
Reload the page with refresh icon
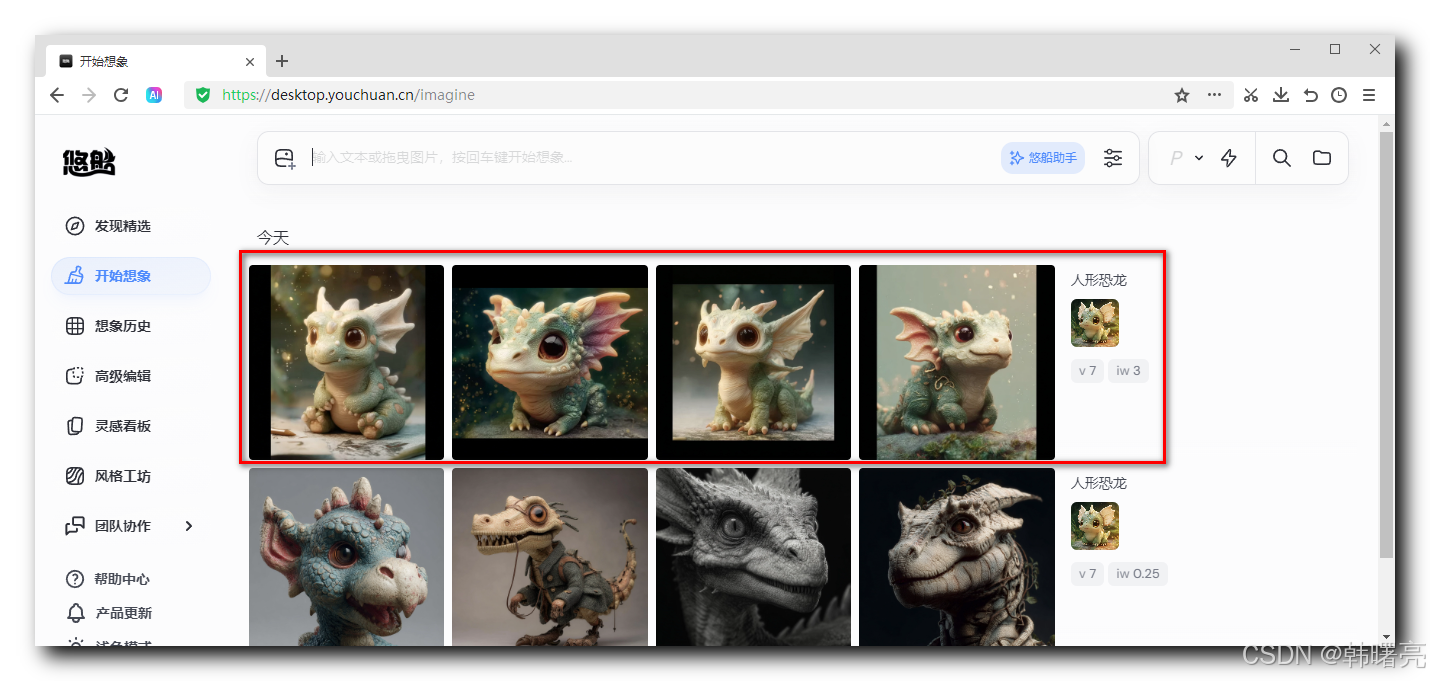(121, 95)
